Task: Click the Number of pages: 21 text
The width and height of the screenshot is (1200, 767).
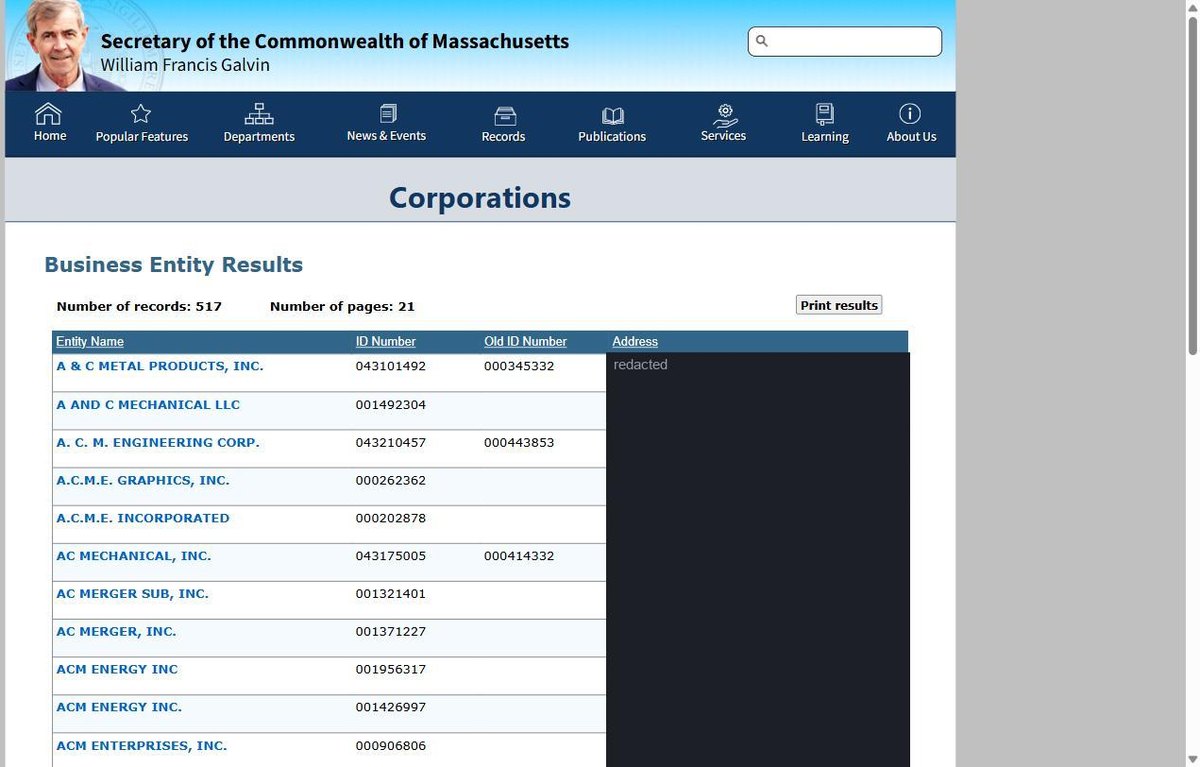Action: pyautogui.click(x=342, y=306)
